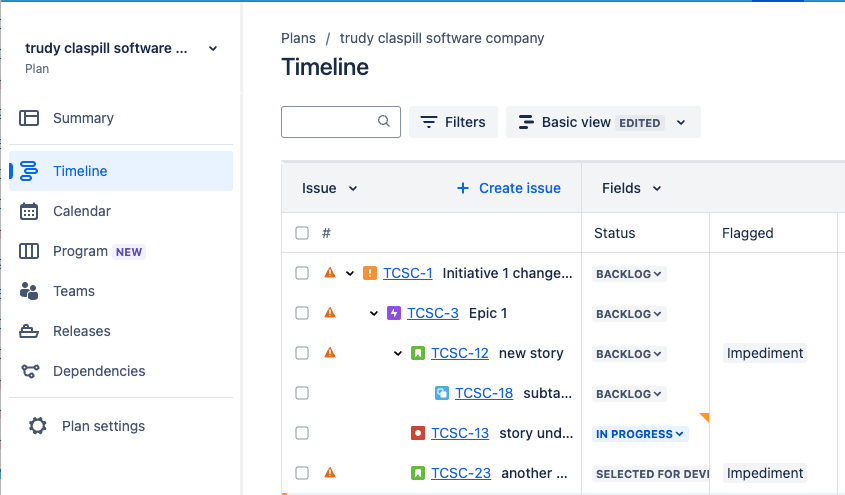Click the Filters button
Image resolution: width=845 pixels, height=495 pixels.
coord(453,122)
